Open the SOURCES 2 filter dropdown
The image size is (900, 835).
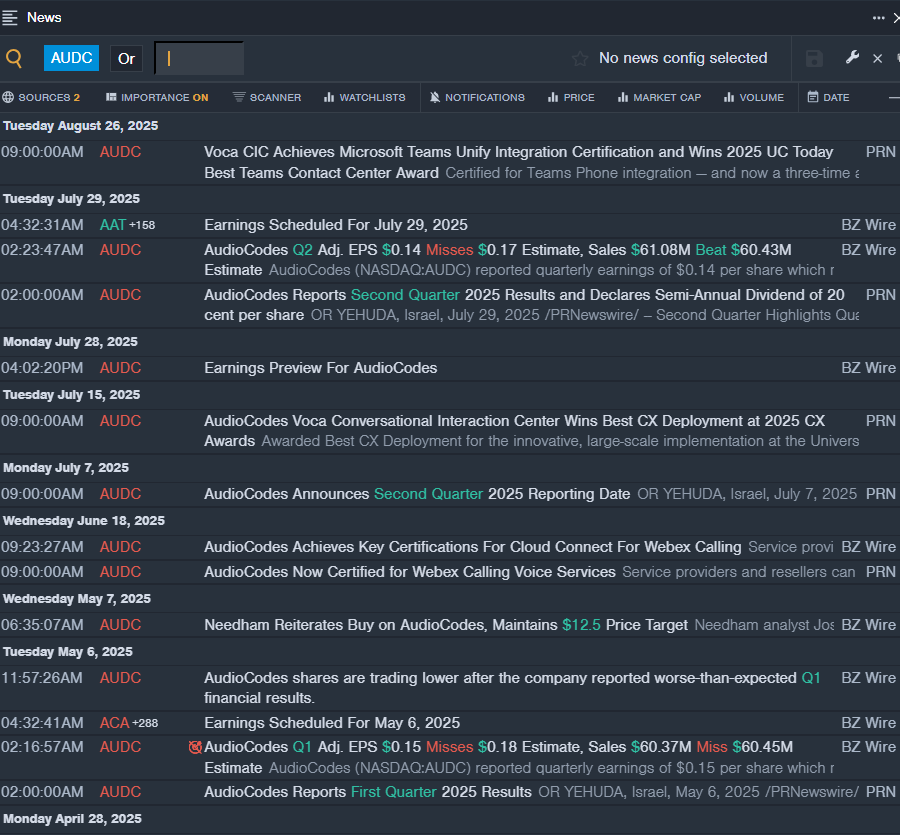(41, 98)
